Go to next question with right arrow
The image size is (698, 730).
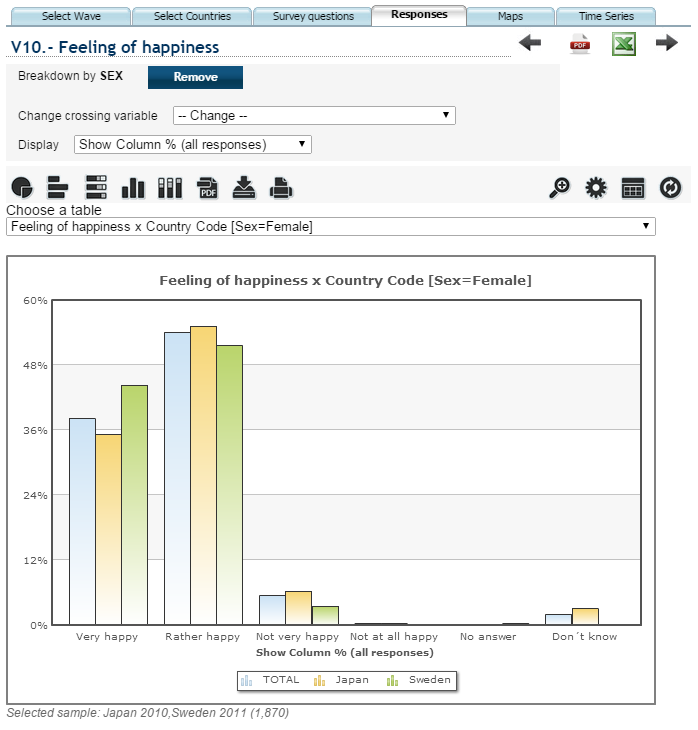(667, 43)
